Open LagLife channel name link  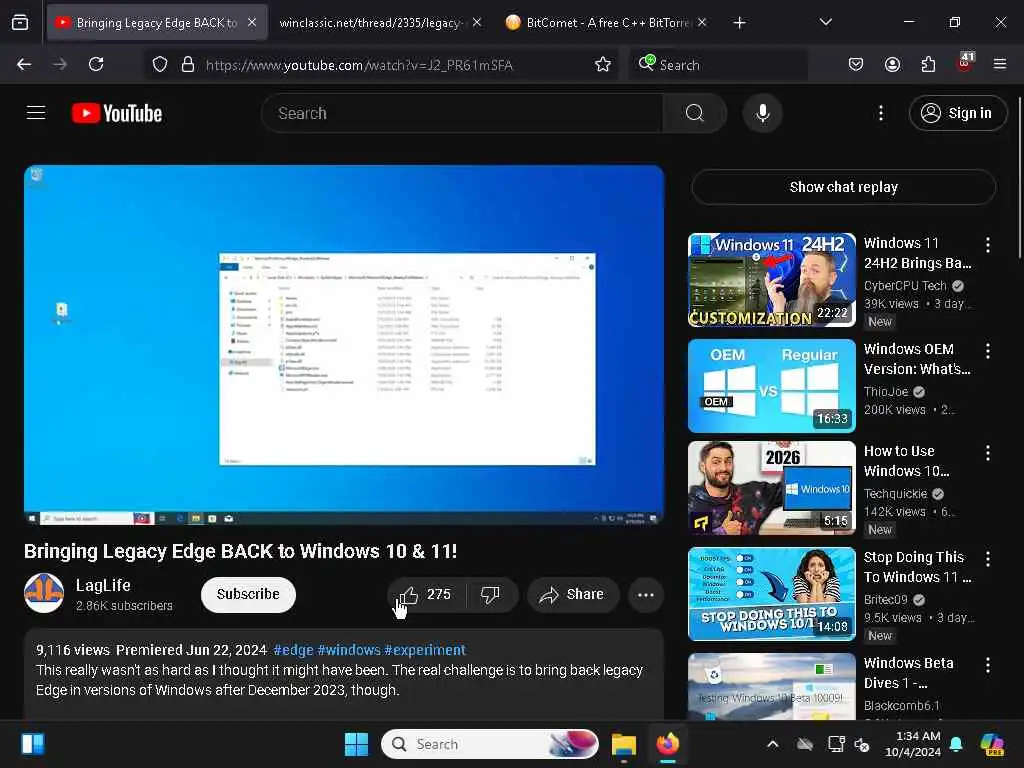pos(103,585)
